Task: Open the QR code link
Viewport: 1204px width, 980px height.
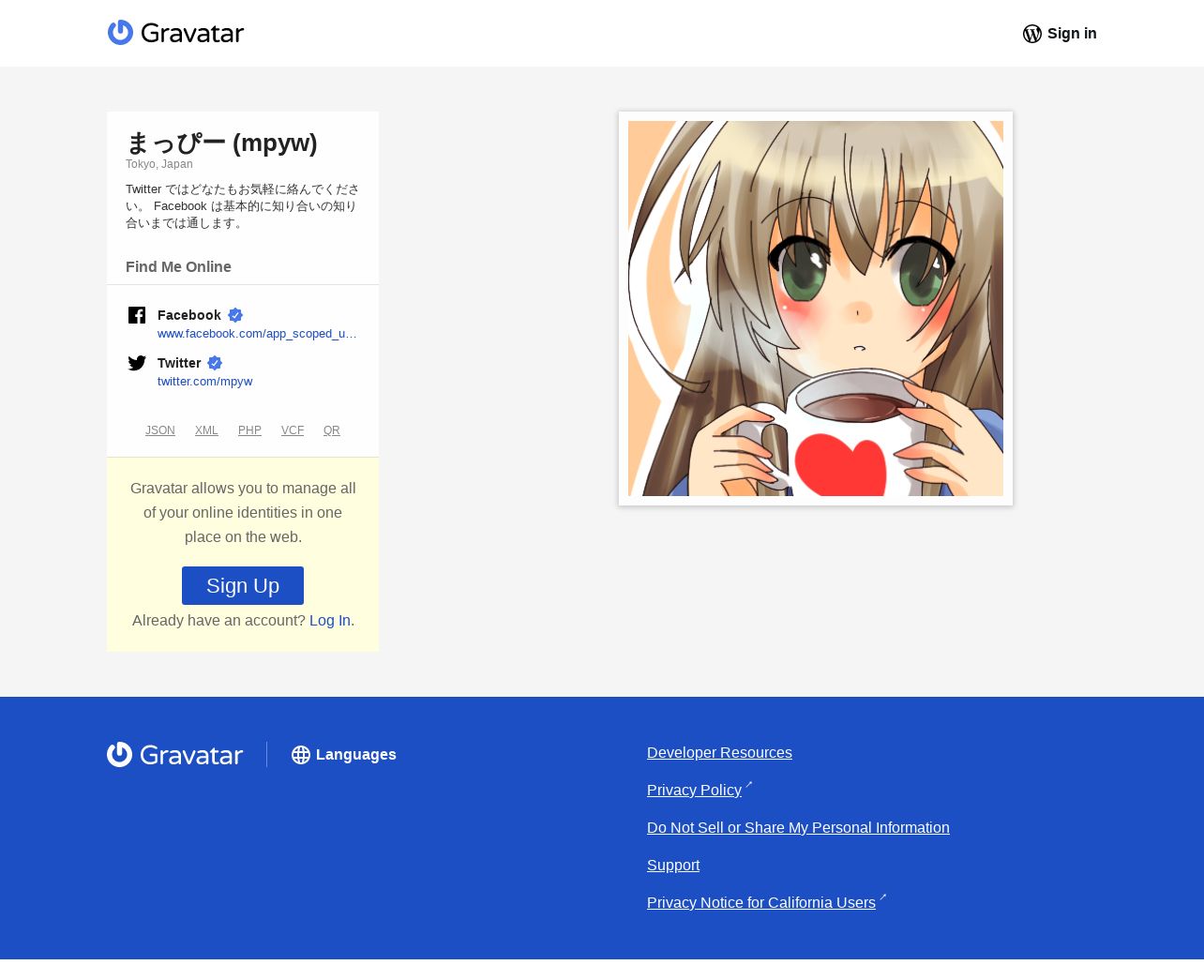Action: click(332, 430)
